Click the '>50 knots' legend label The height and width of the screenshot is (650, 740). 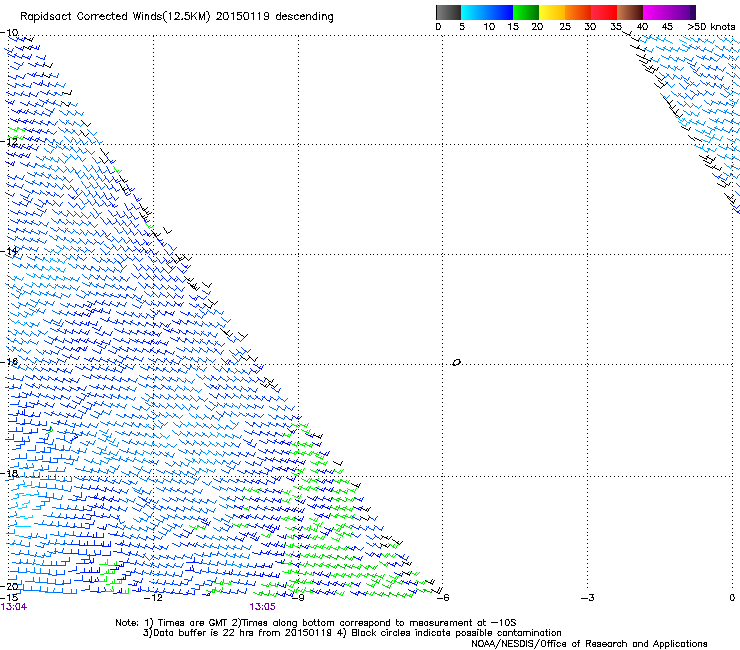click(x=711, y=27)
